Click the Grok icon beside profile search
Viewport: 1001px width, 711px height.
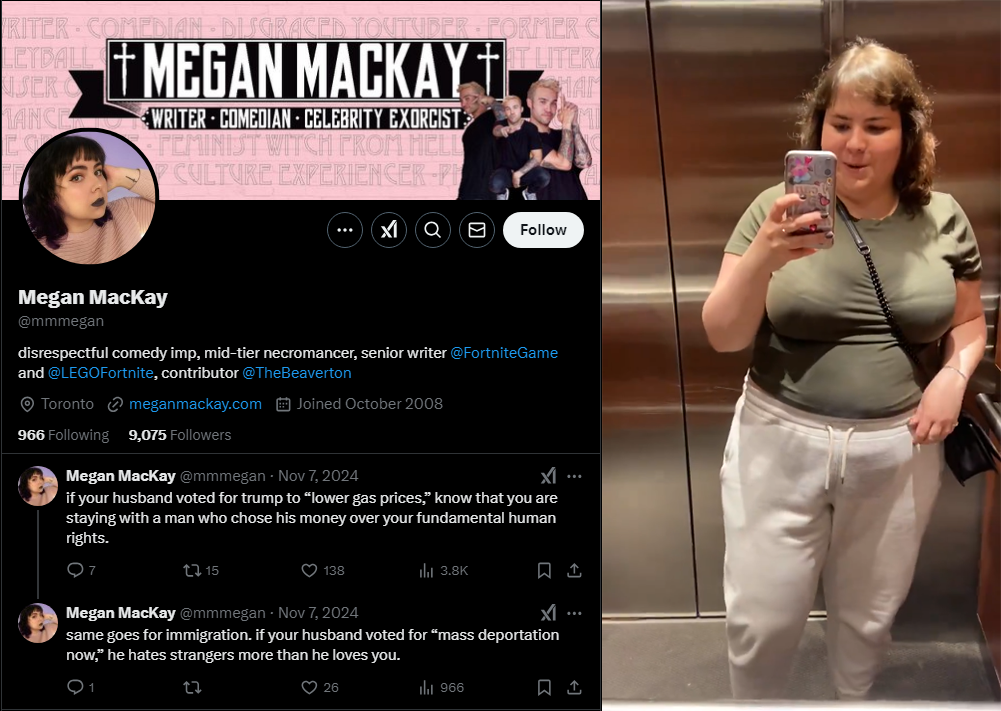click(x=389, y=230)
